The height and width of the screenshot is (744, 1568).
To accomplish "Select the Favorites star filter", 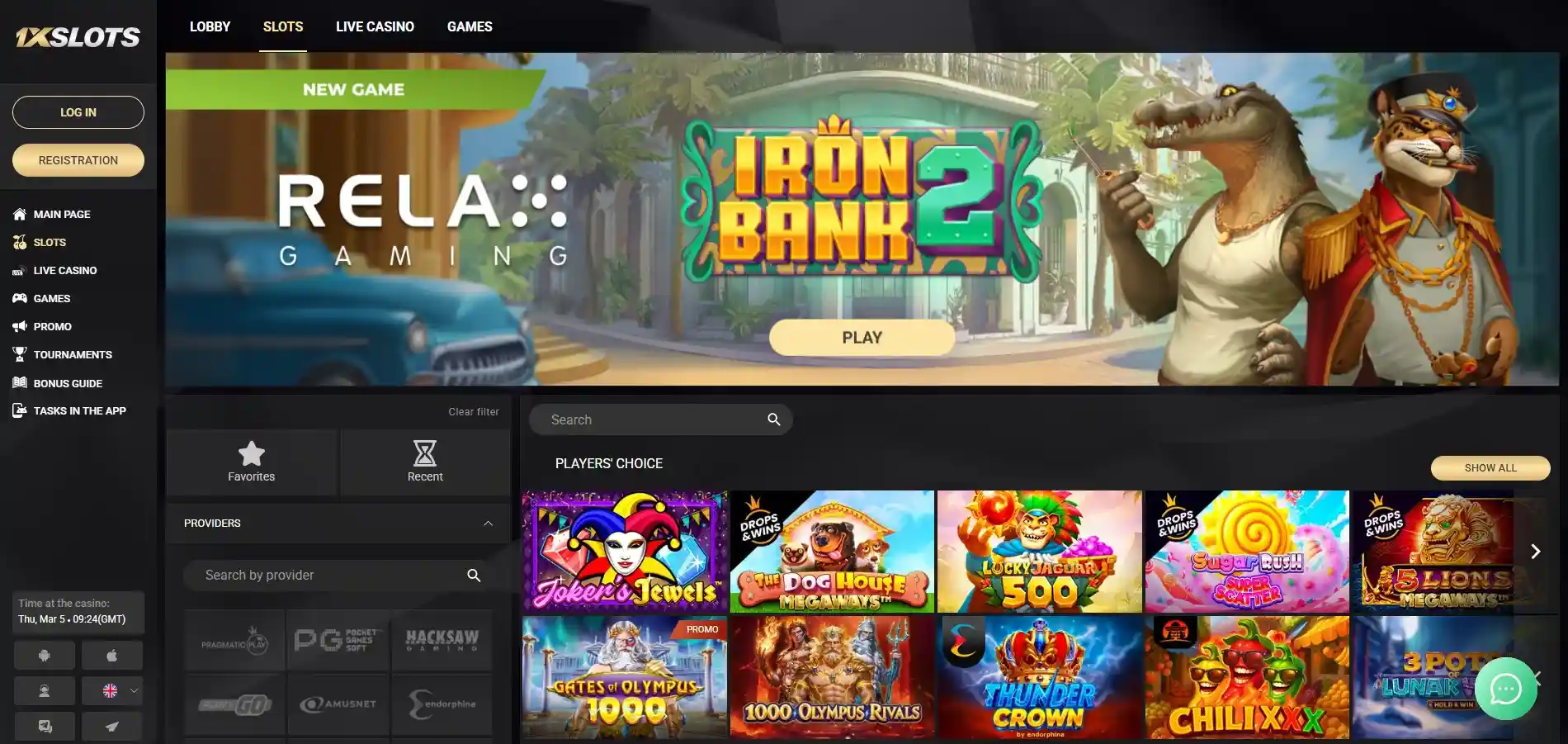I will click(252, 462).
